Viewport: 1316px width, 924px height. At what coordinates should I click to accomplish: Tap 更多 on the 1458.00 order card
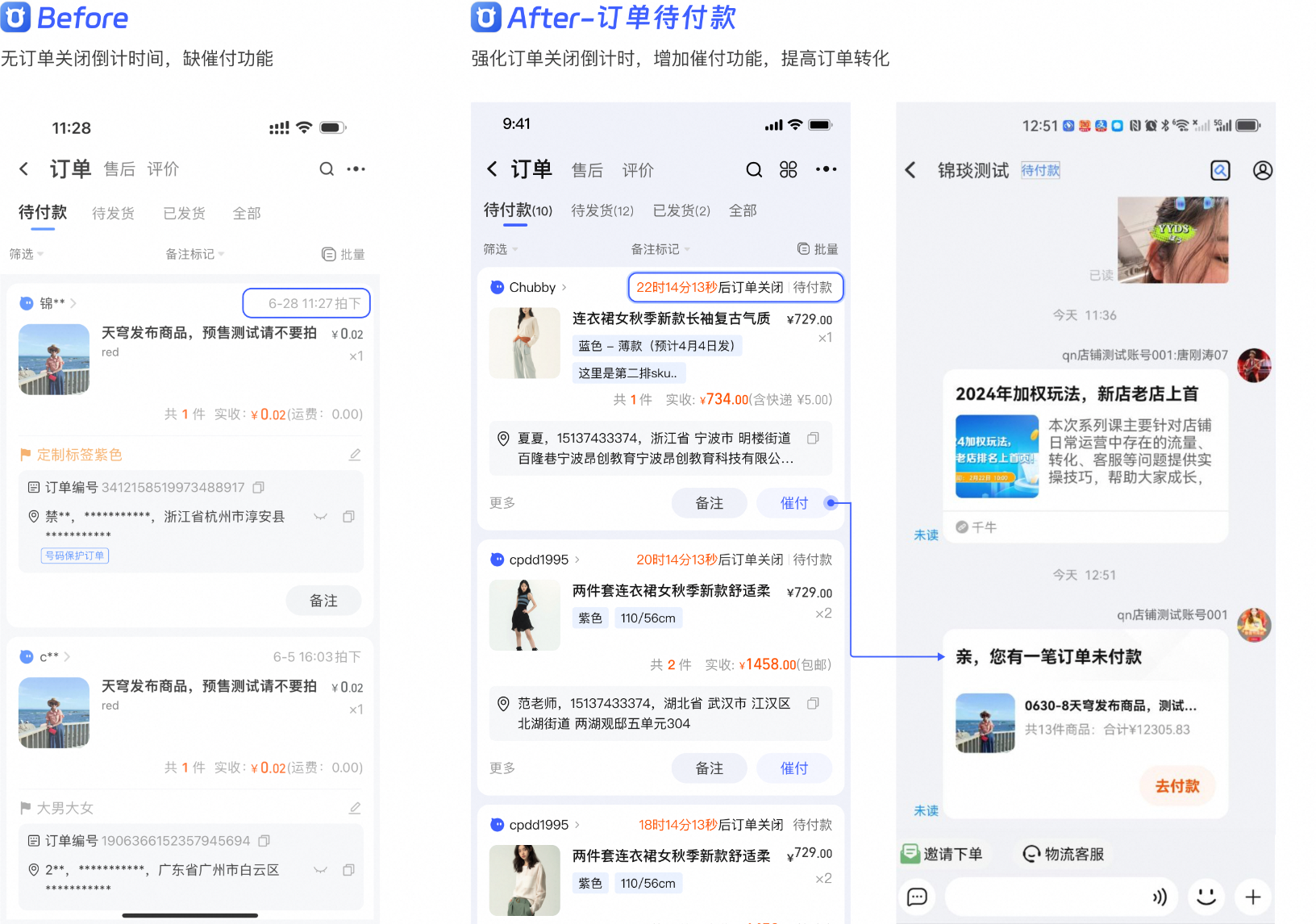point(502,768)
